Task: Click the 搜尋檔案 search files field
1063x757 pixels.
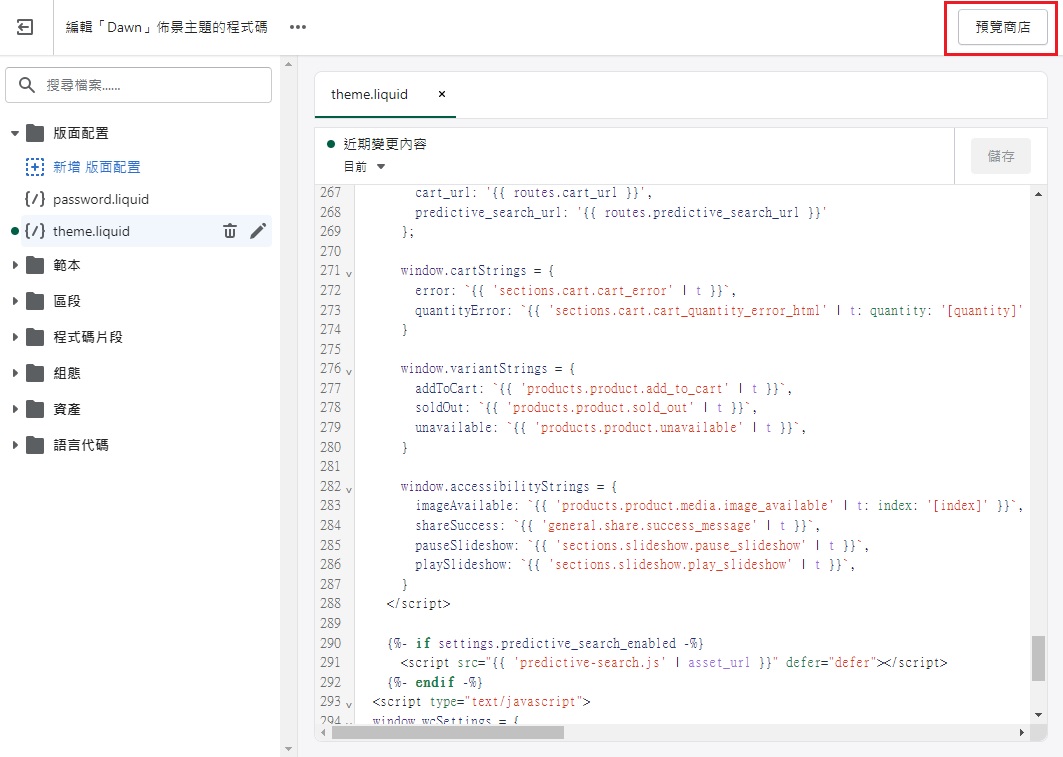Action: pyautogui.click(x=139, y=85)
